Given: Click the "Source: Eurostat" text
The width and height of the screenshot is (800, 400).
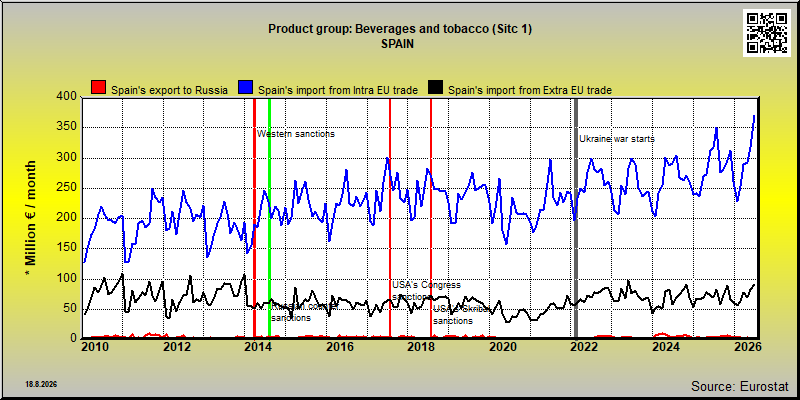Looking at the screenshot, I should tap(740, 386).
